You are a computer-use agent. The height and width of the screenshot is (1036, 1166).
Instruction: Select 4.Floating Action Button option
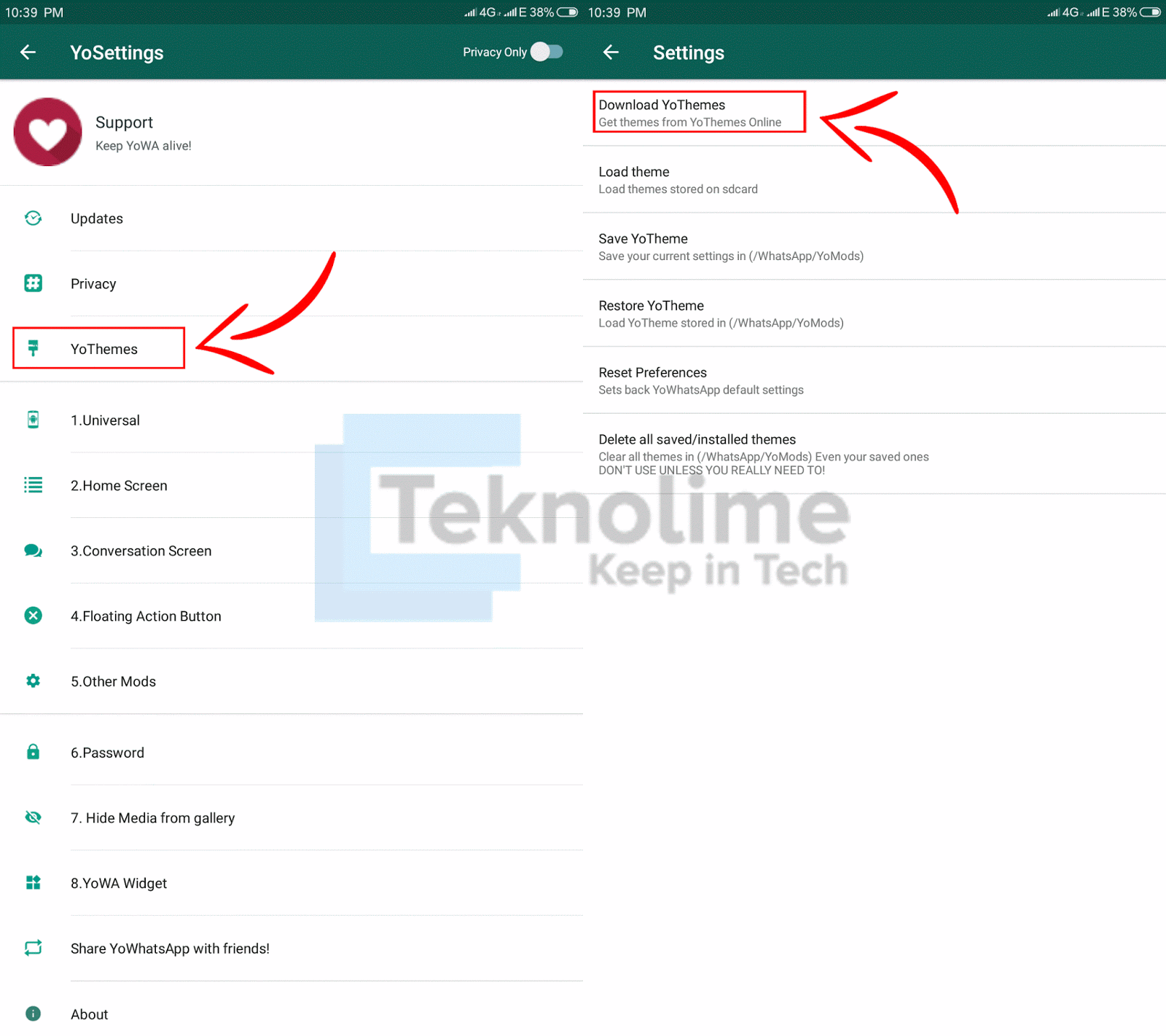(x=291, y=616)
